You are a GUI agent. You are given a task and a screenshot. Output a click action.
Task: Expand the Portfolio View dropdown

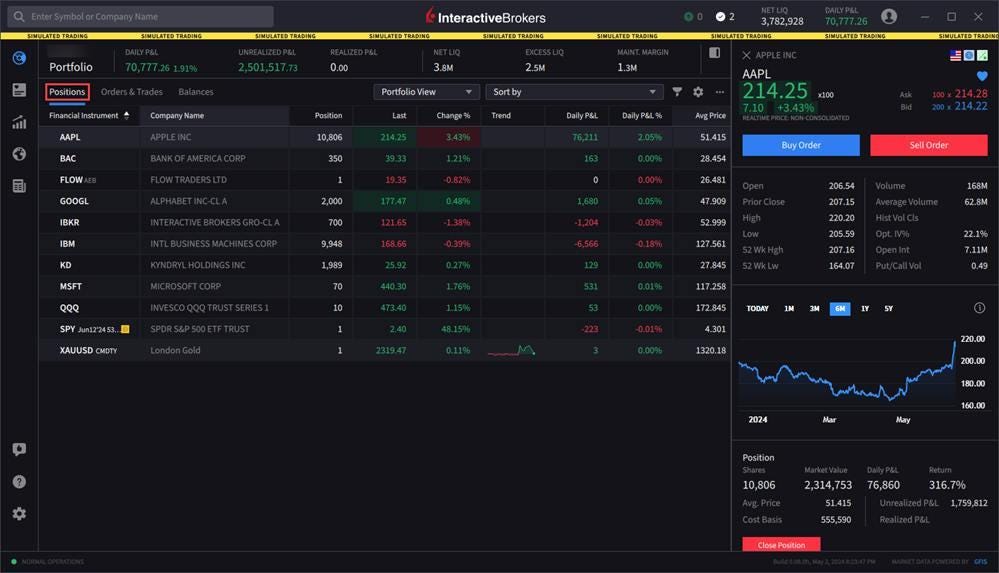pos(426,92)
